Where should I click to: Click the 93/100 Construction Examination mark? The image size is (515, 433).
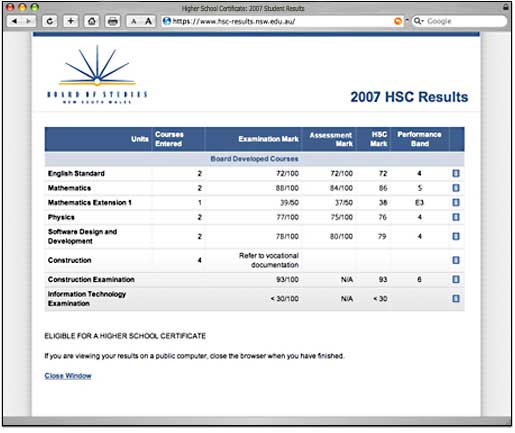tap(287, 279)
